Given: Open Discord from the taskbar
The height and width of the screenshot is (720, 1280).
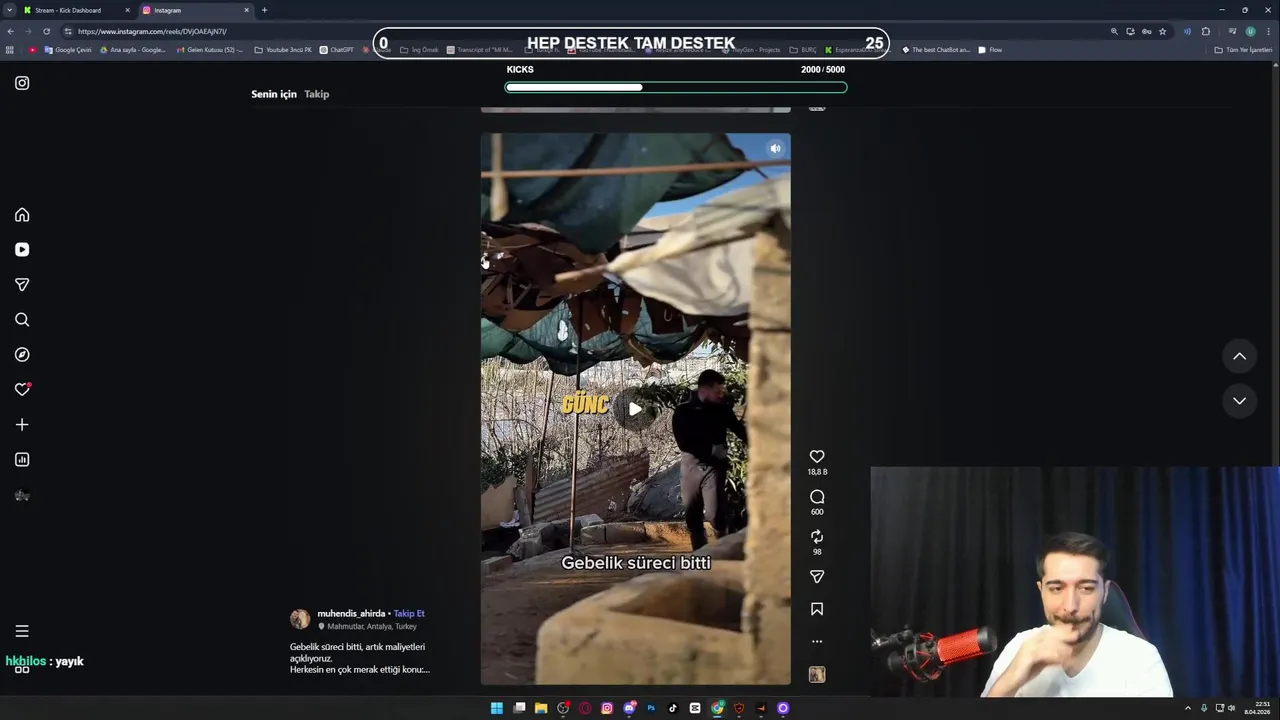Looking at the screenshot, I should (629, 708).
